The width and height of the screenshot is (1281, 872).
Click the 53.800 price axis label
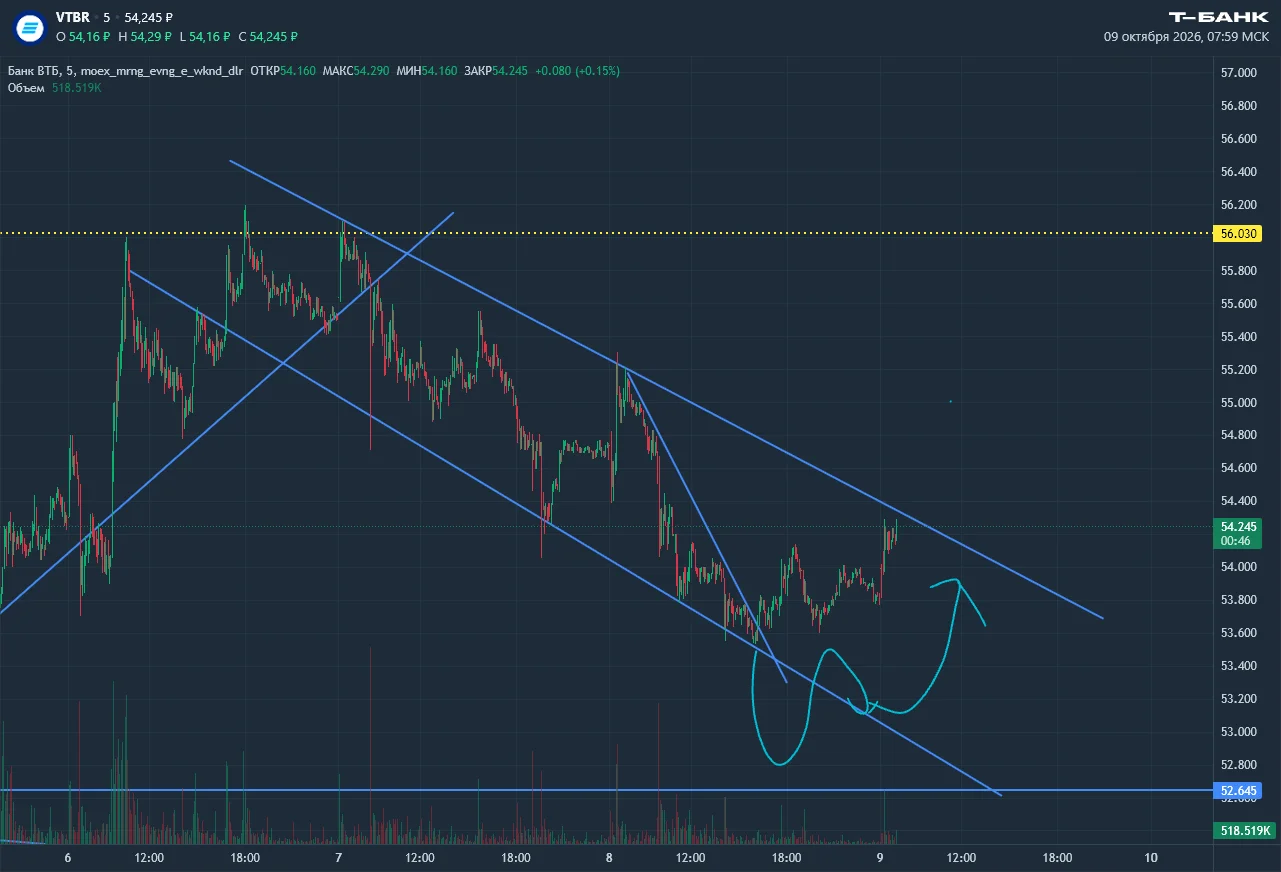[1238, 600]
